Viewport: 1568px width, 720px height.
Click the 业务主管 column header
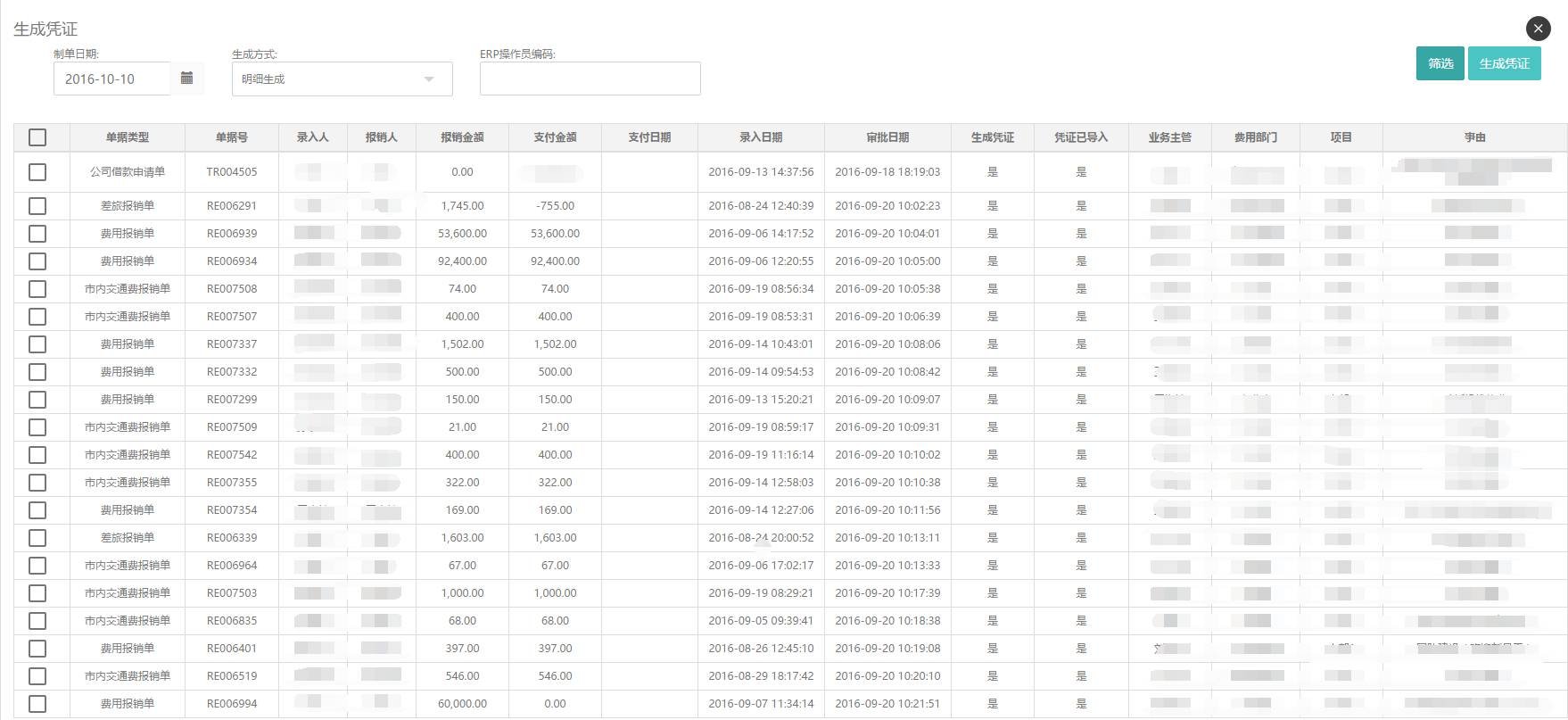click(x=1170, y=137)
